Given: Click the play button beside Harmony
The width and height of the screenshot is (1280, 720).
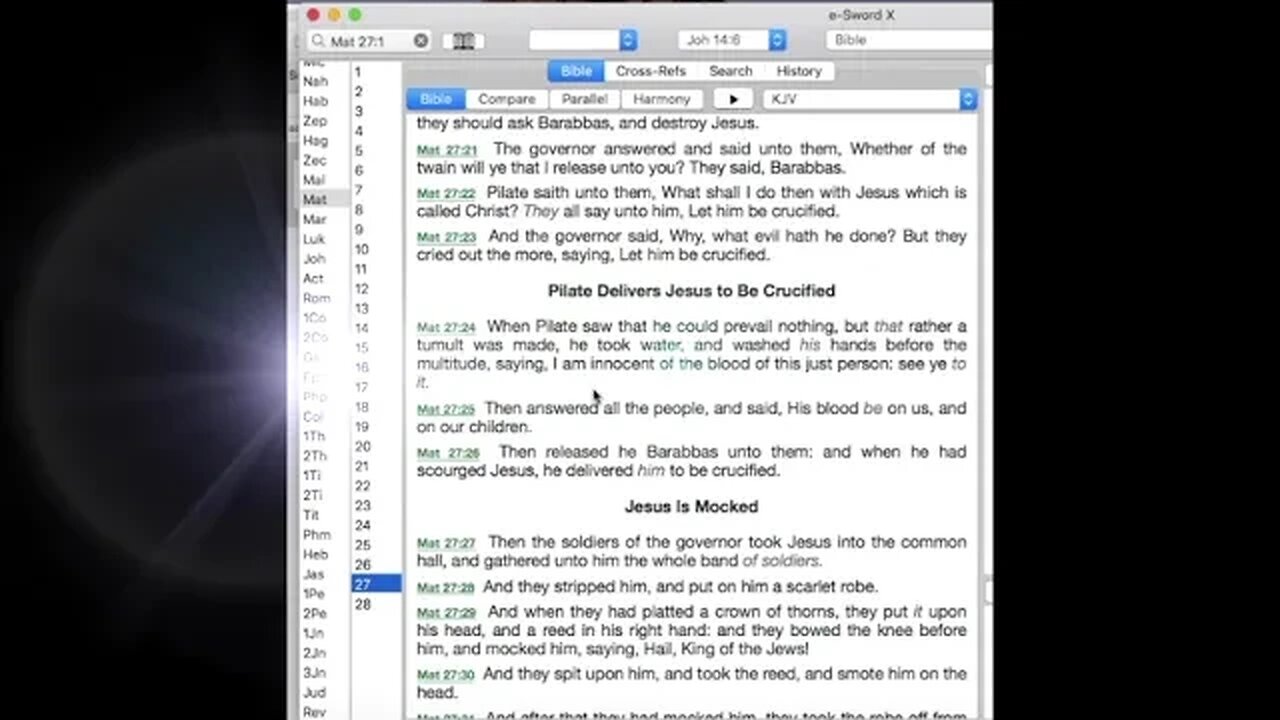Looking at the screenshot, I should point(733,99).
